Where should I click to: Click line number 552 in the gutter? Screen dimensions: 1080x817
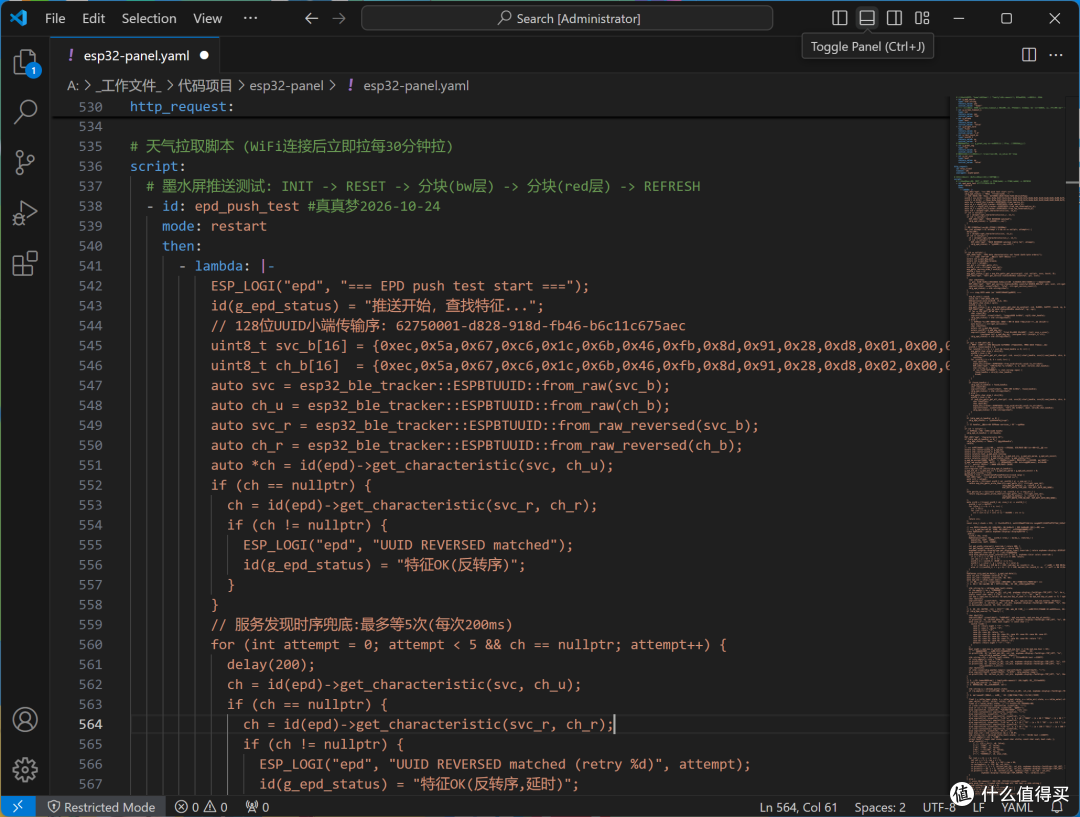90,485
